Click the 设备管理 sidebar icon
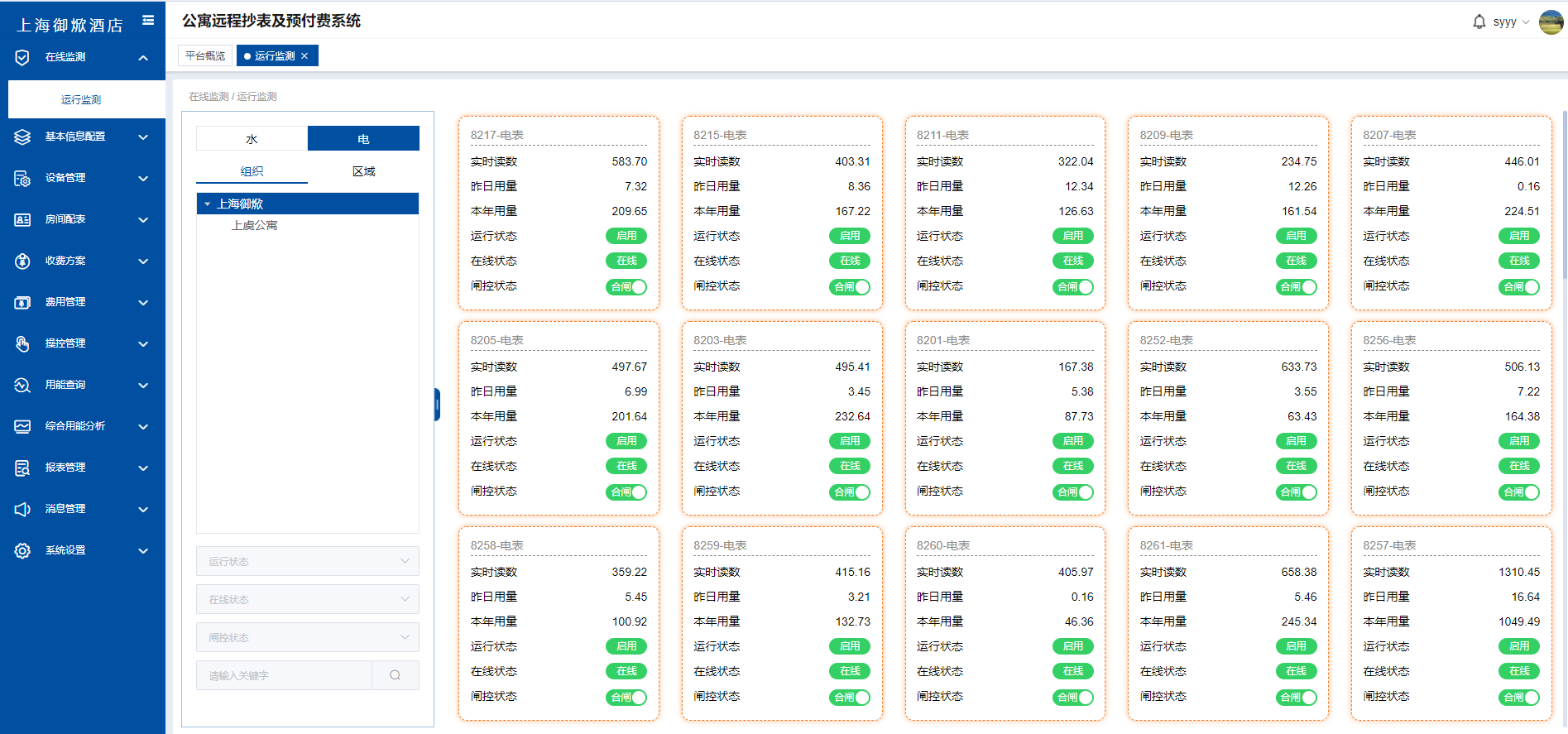 (x=22, y=178)
